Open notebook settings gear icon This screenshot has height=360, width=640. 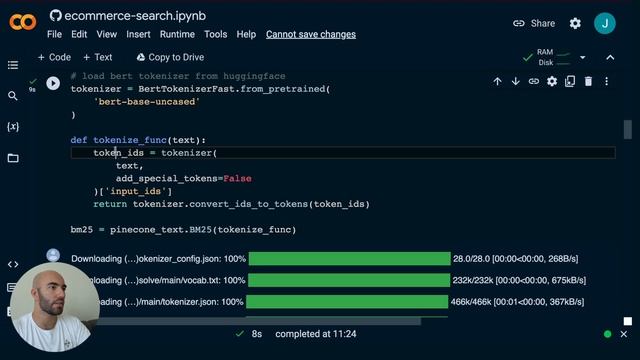575,23
